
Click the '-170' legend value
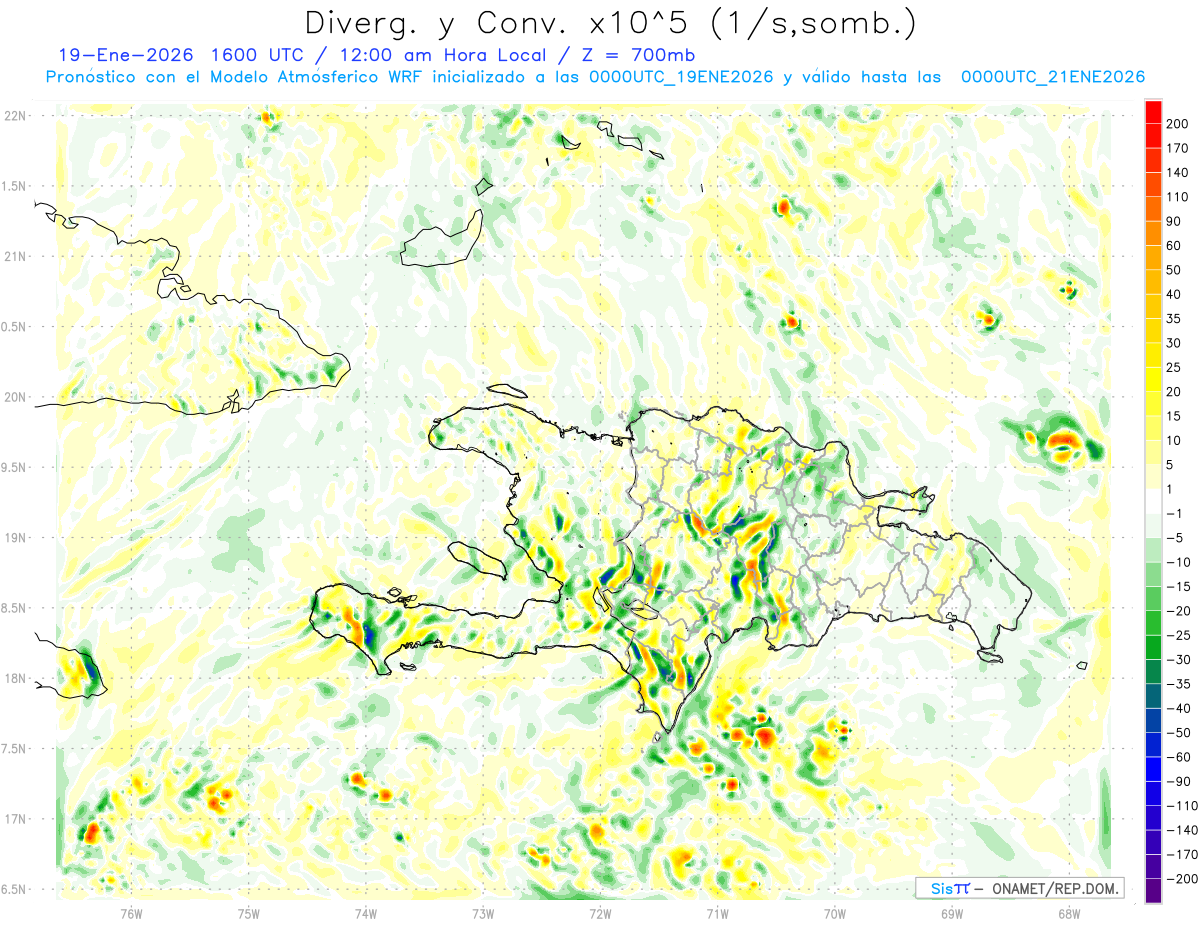[x=1181, y=854]
